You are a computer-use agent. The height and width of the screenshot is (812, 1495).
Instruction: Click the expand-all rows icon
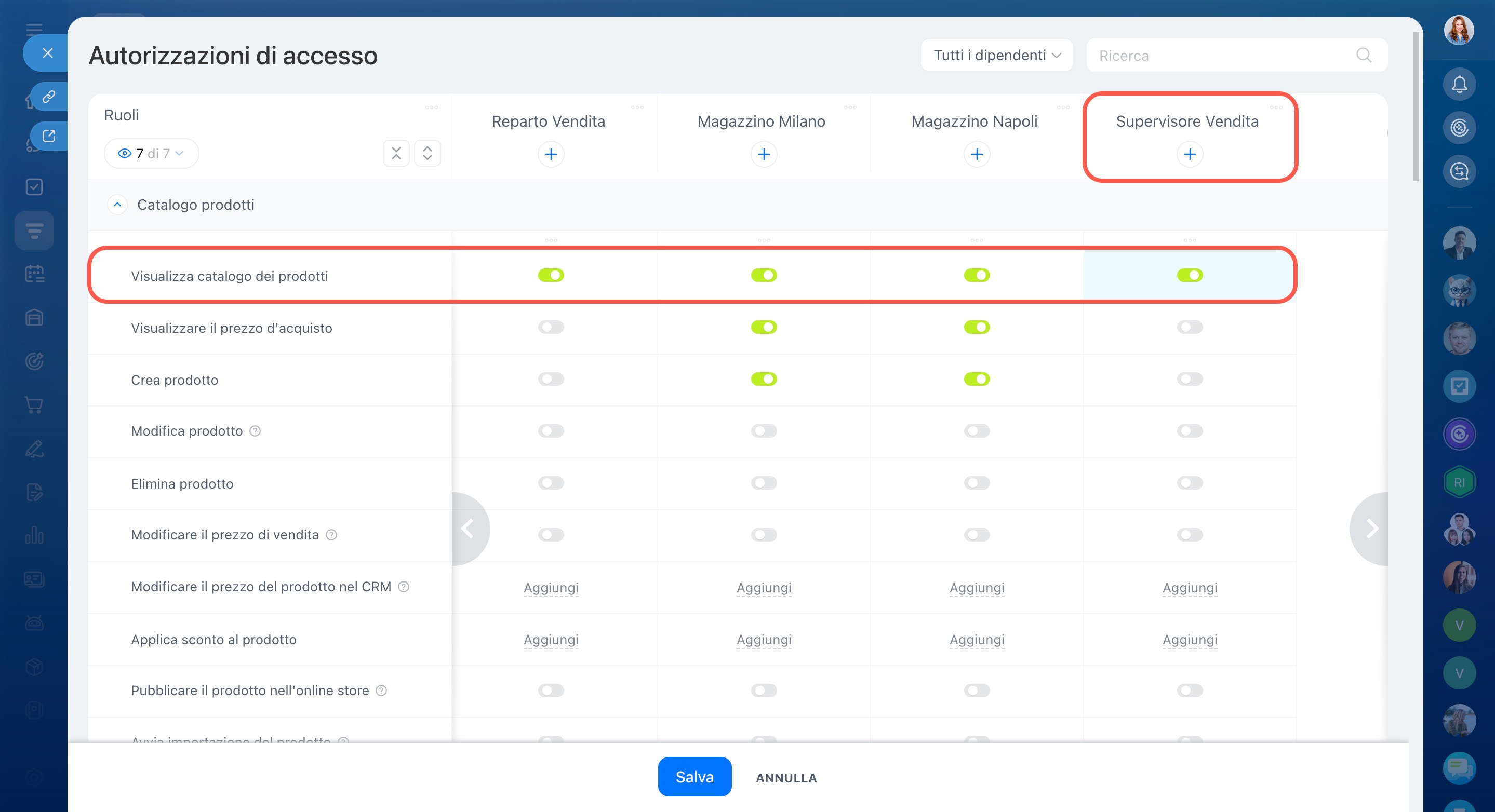427,153
